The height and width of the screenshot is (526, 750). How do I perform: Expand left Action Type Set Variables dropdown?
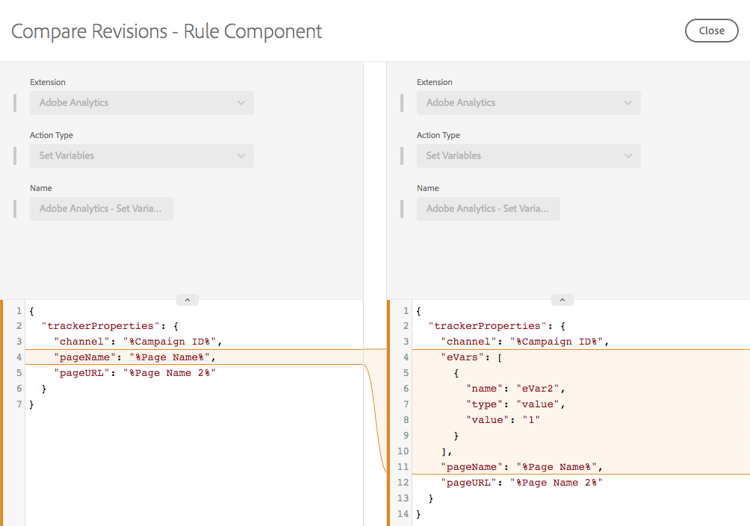(141, 155)
